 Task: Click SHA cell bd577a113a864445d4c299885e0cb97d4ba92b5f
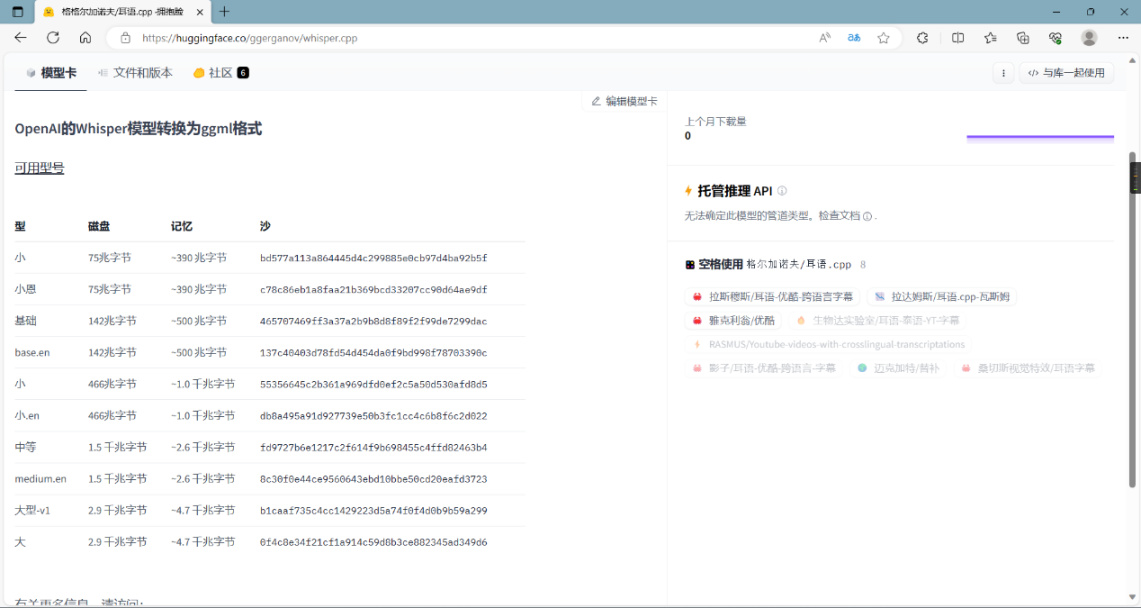coord(373,258)
